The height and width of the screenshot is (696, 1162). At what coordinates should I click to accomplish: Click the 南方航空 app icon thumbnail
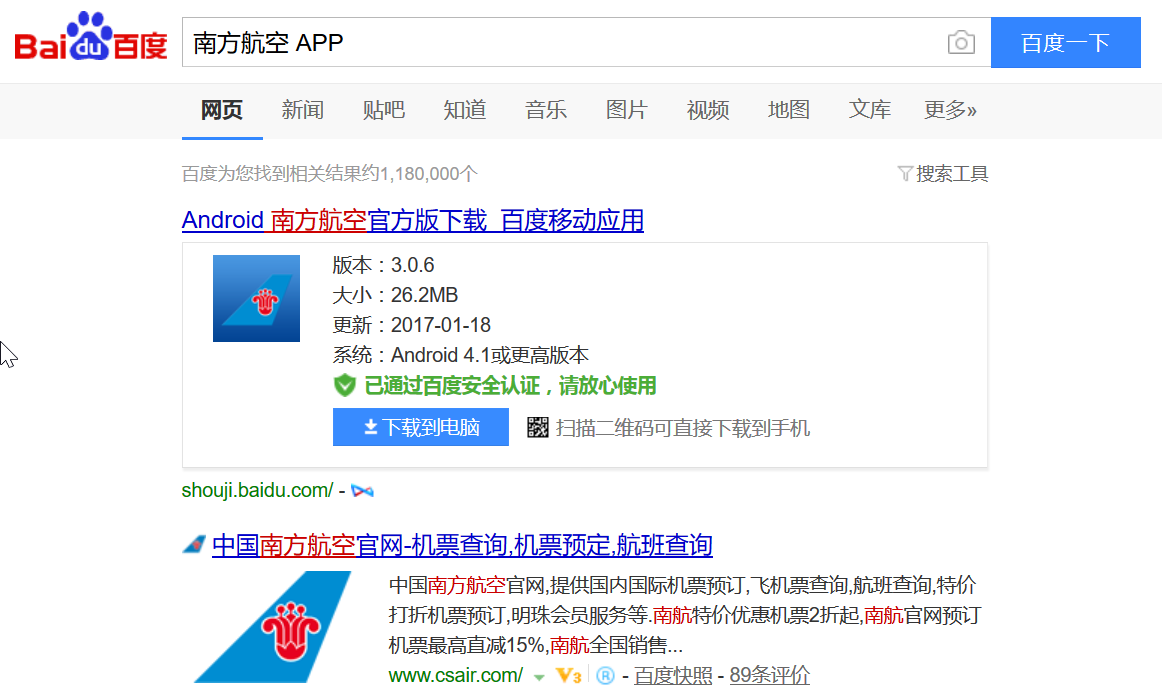coord(256,299)
